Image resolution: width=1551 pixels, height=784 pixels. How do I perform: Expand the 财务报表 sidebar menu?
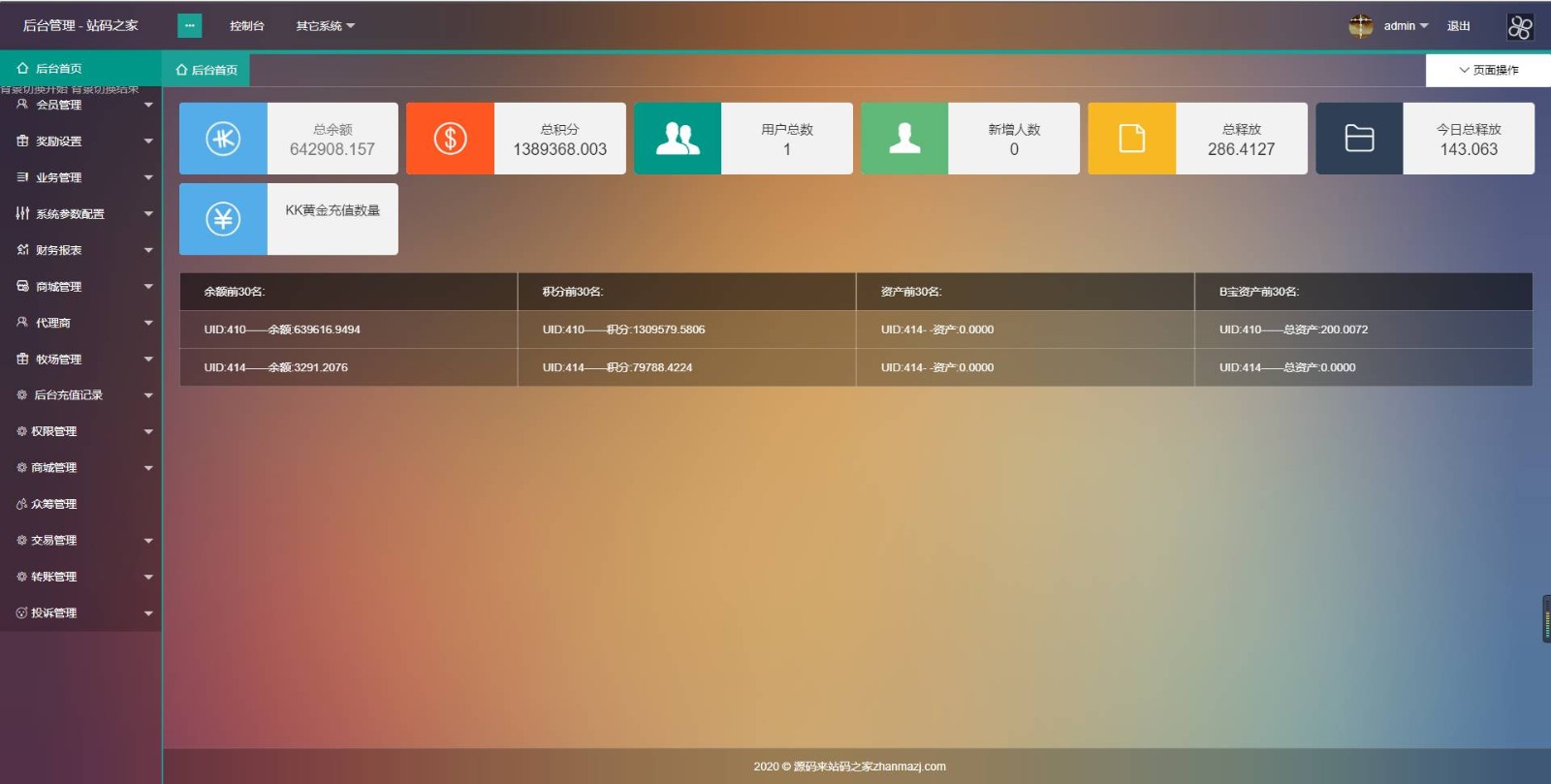tap(80, 250)
